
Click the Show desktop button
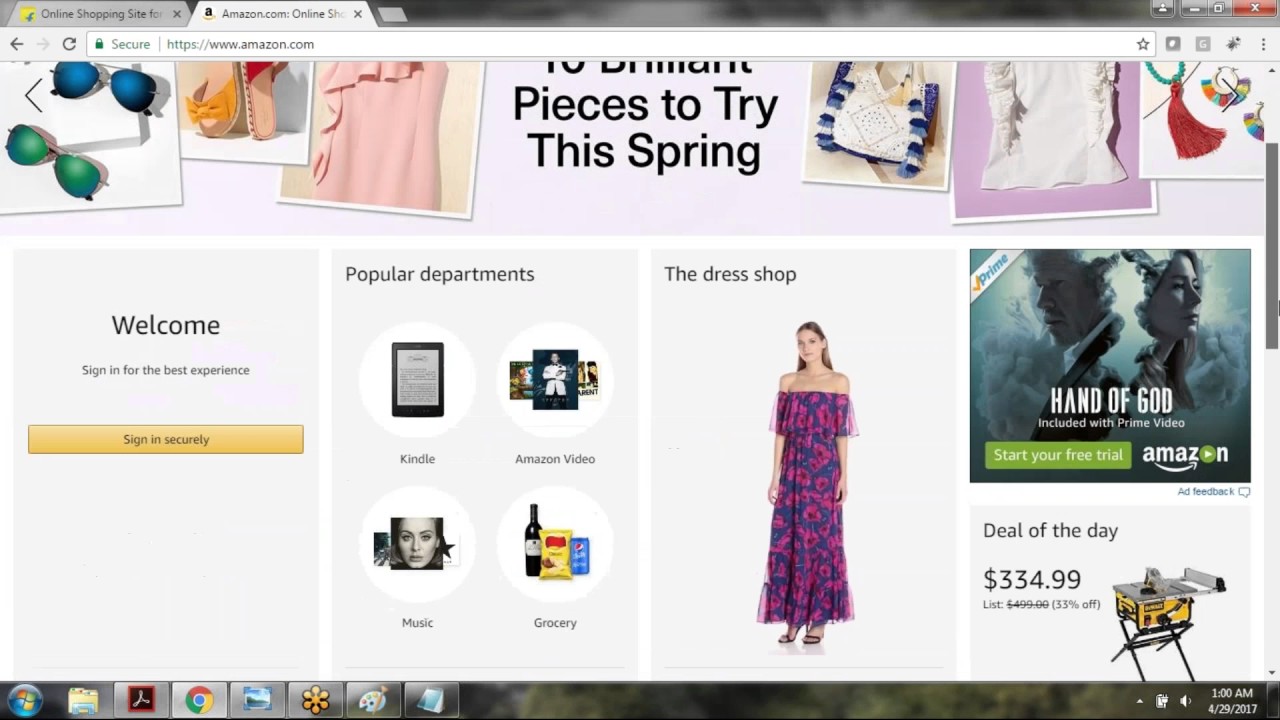point(1273,701)
